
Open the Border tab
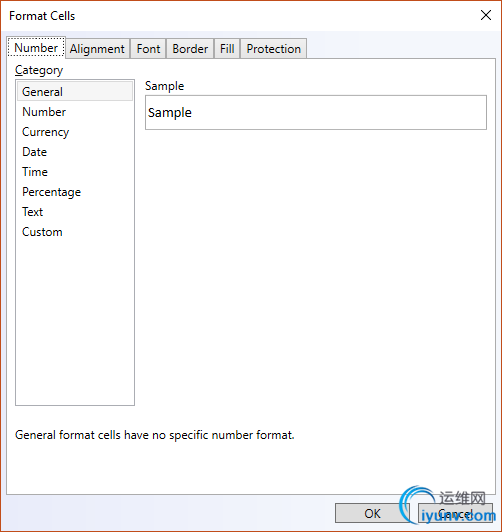[x=190, y=49]
